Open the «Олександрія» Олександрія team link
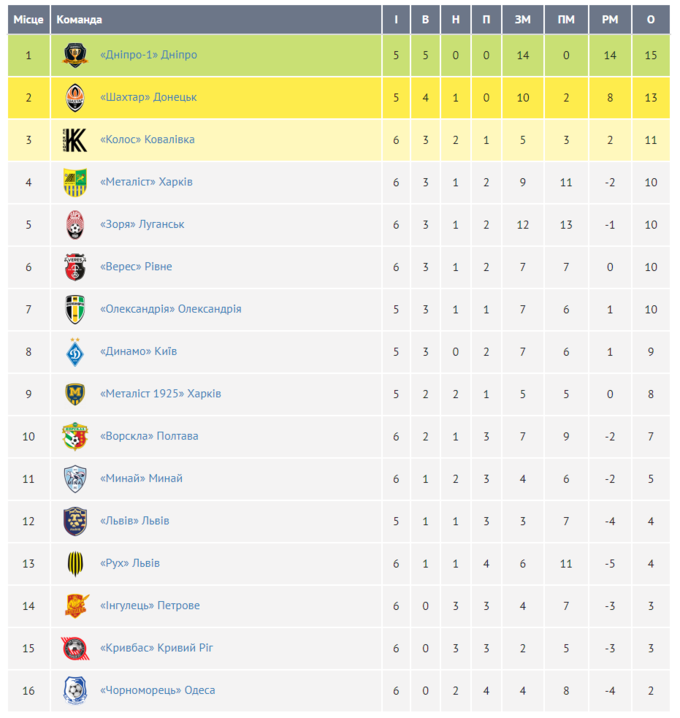The height and width of the screenshot is (718, 680). click(x=171, y=309)
